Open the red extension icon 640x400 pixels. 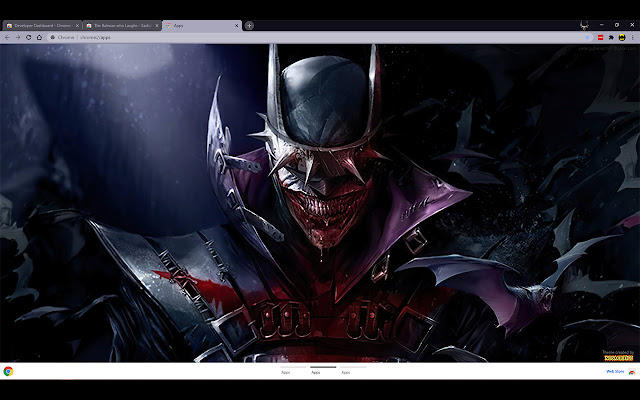tap(600, 37)
